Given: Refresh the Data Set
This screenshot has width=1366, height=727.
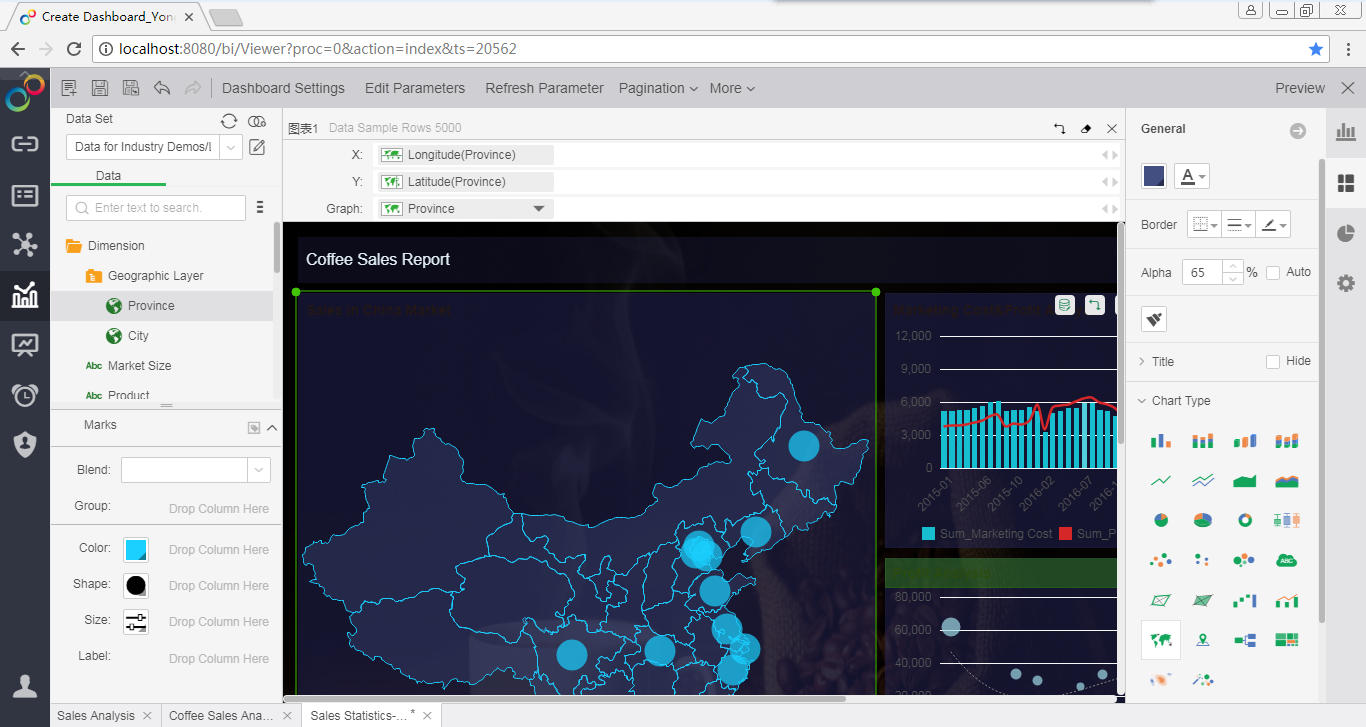Looking at the screenshot, I should (229, 121).
